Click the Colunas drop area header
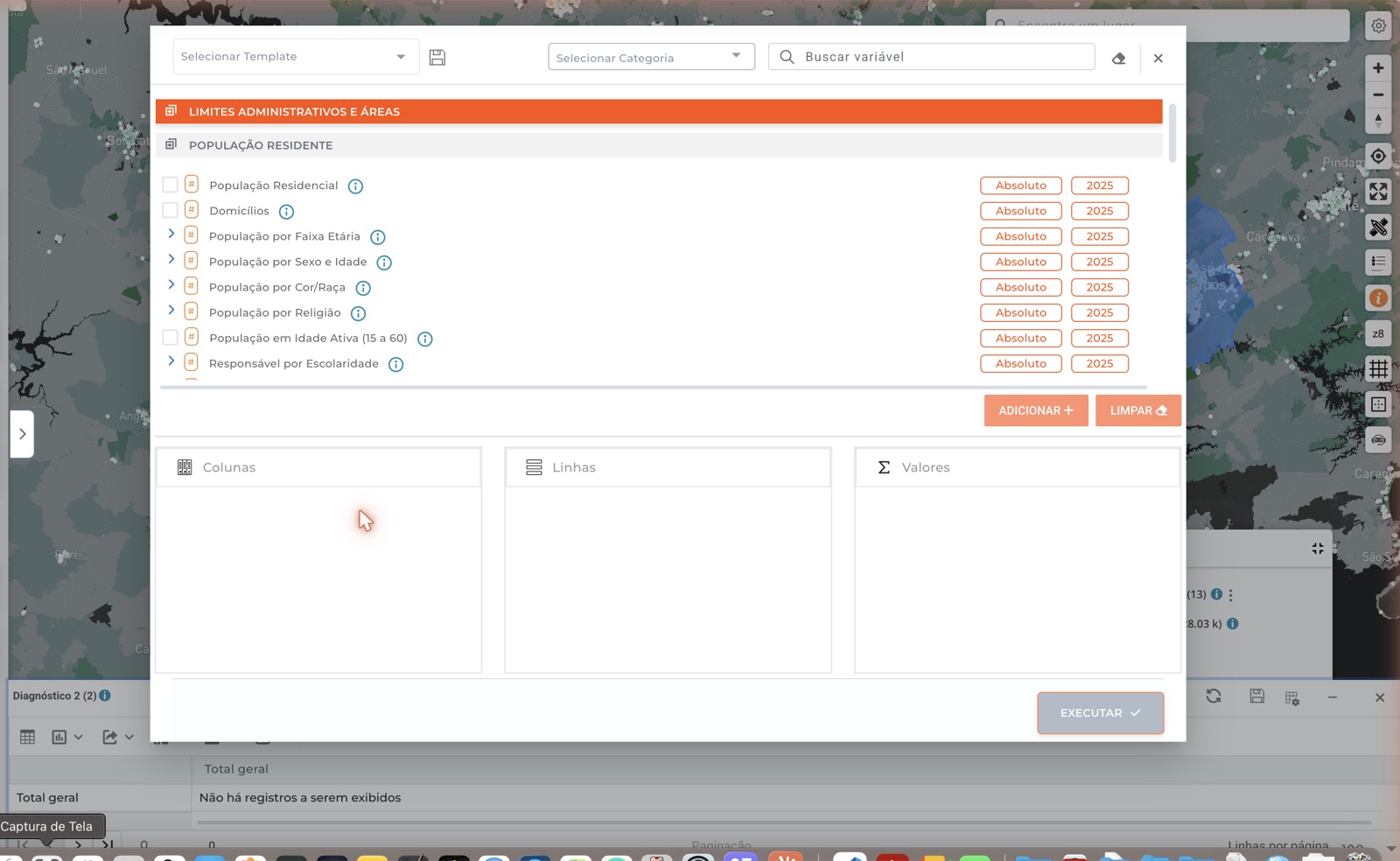1400x861 pixels. click(318, 467)
